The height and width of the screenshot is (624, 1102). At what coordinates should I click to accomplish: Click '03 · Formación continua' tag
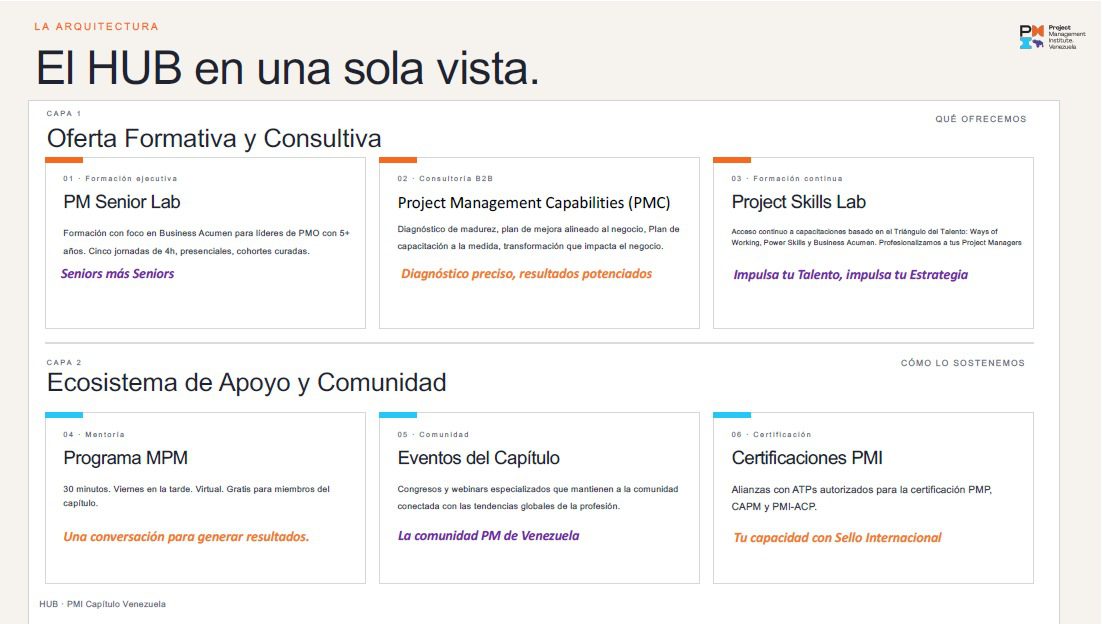tap(786, 178)
